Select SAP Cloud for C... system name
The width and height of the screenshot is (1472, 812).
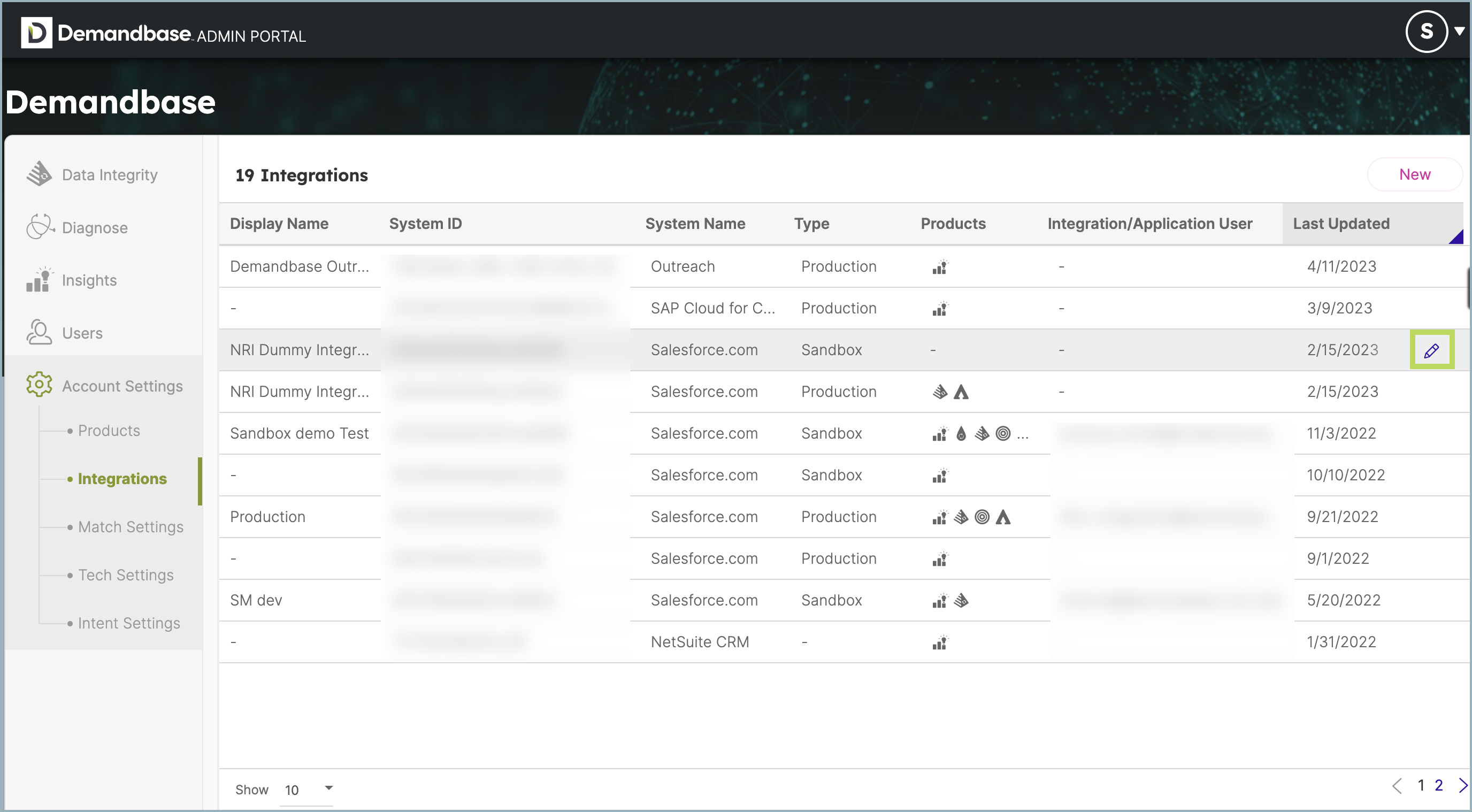[712, 308]
